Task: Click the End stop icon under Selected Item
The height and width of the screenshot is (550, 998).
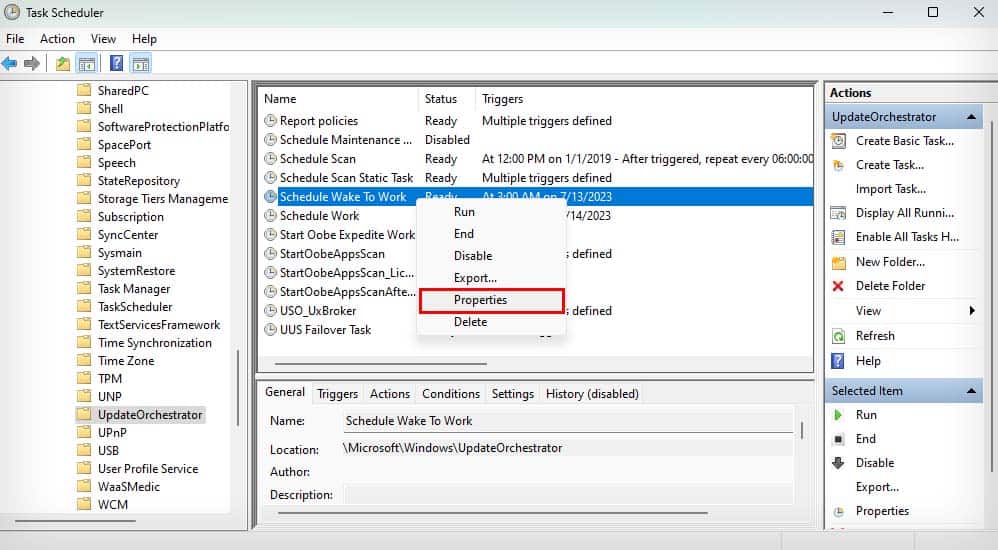Action: click(839, 439)
